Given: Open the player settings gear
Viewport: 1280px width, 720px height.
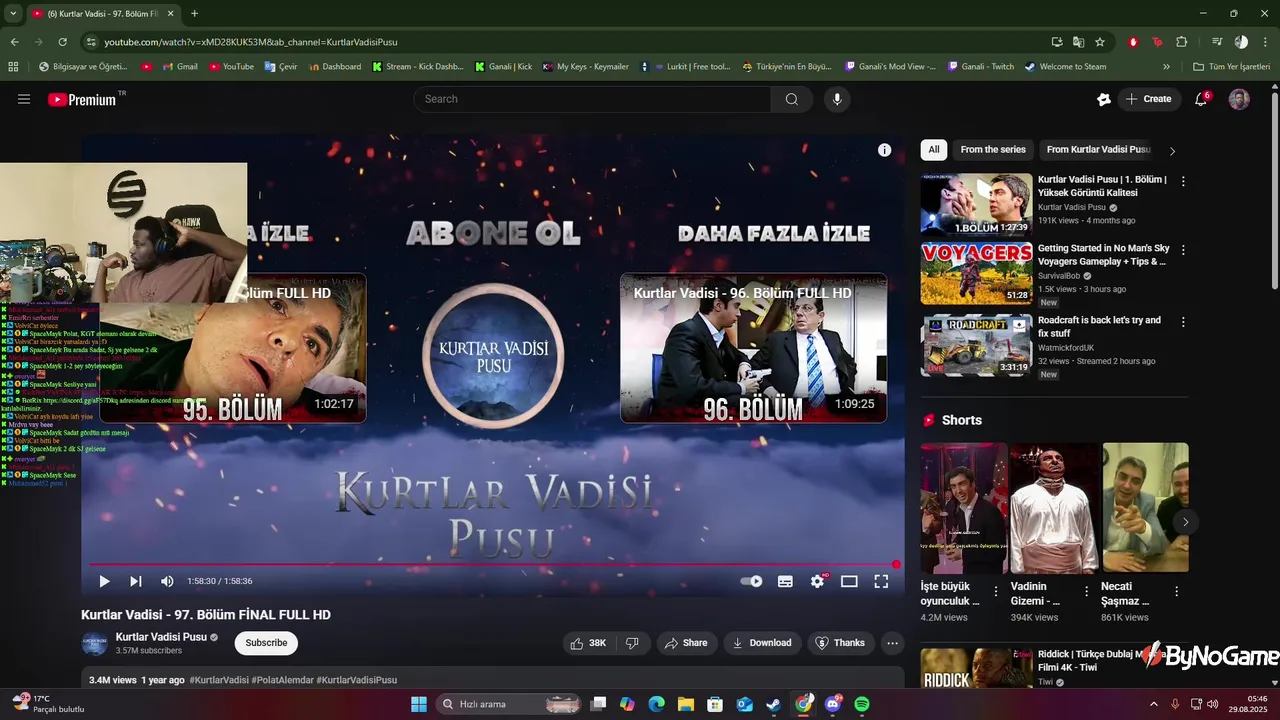Looking at the screenshot, I should pyautogui.click(x=817, y=581).
